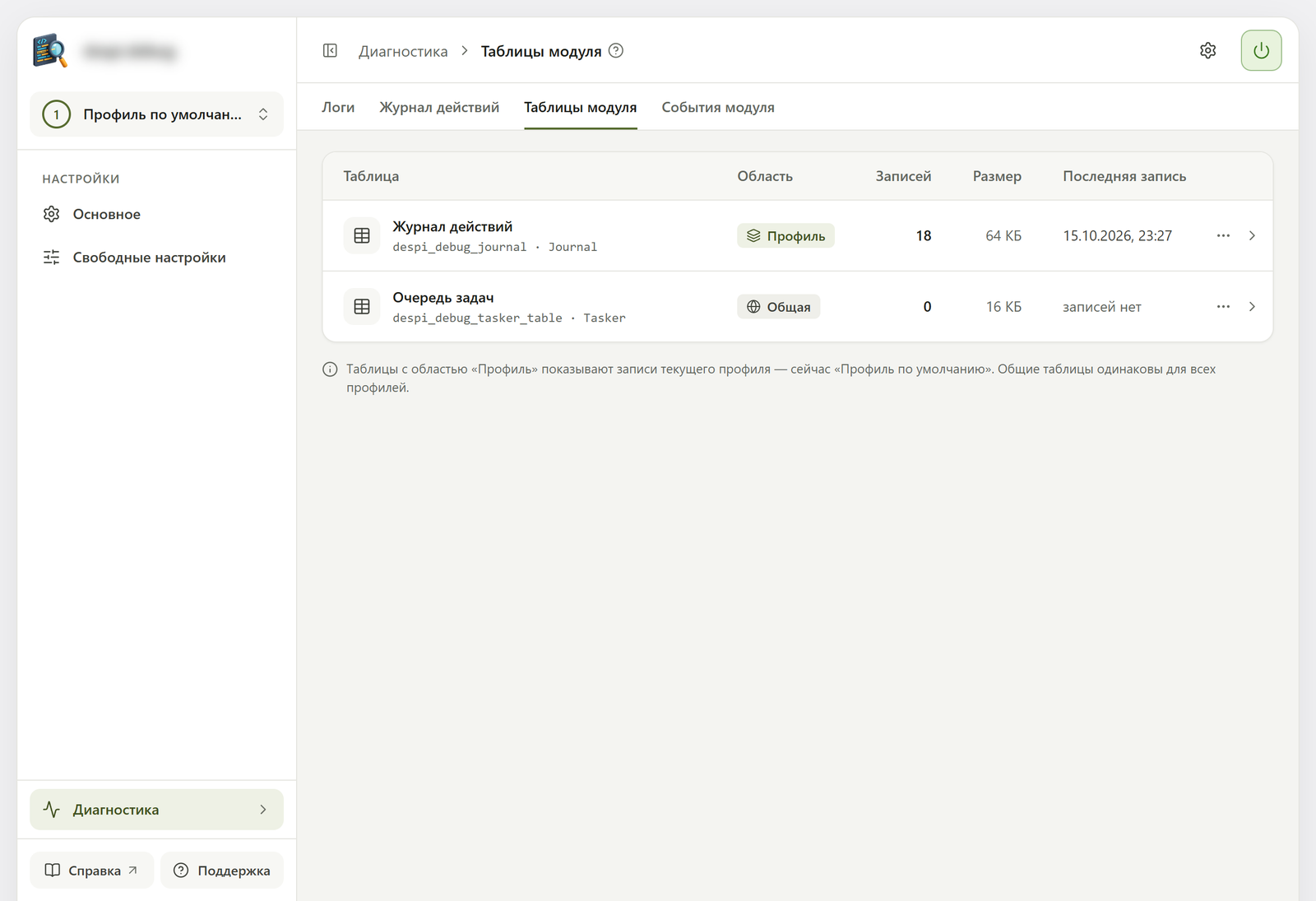Click the module logo magnifier icon

coord(50,51)
